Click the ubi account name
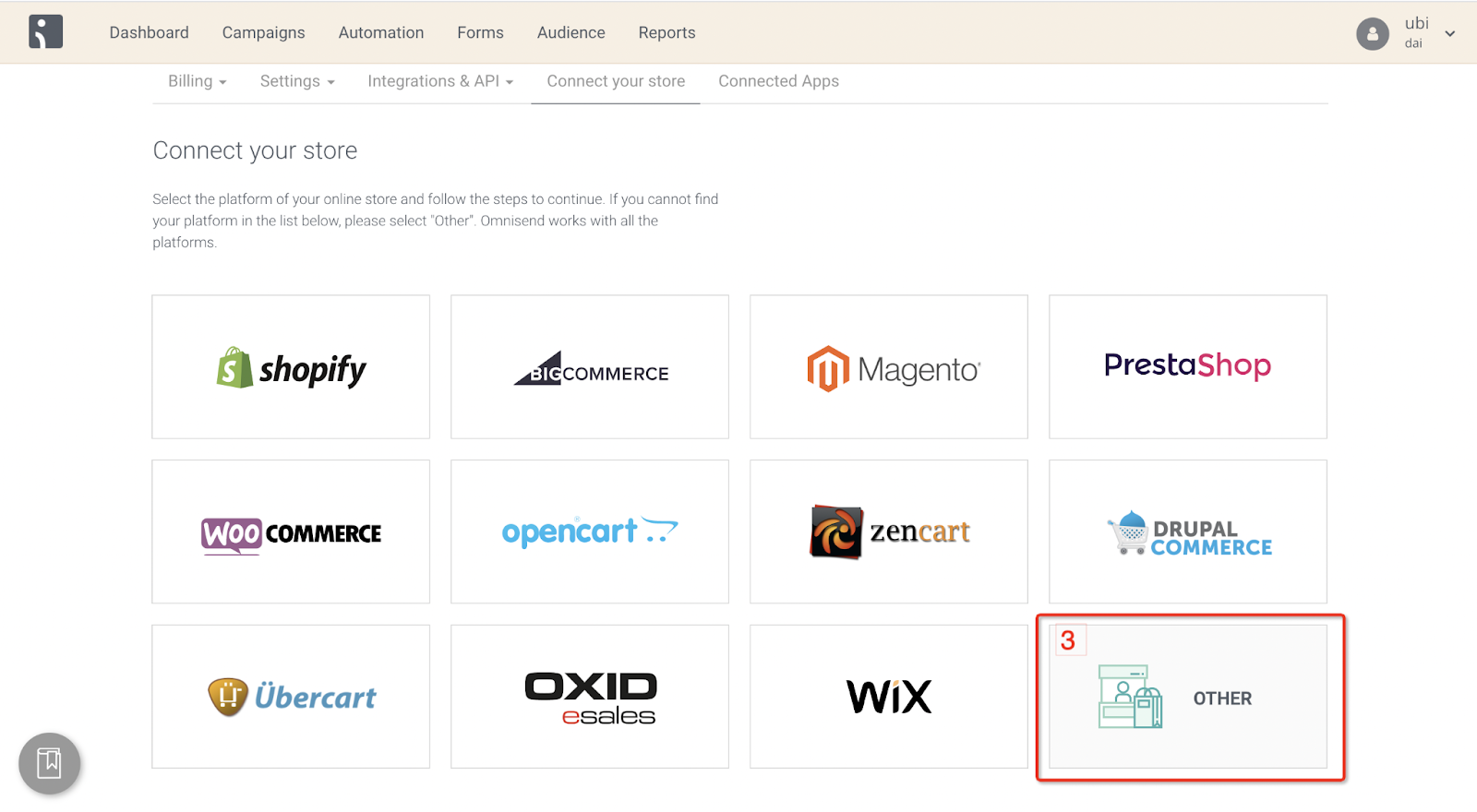Screen dimensions: 1477x812 pos(1416,24)
